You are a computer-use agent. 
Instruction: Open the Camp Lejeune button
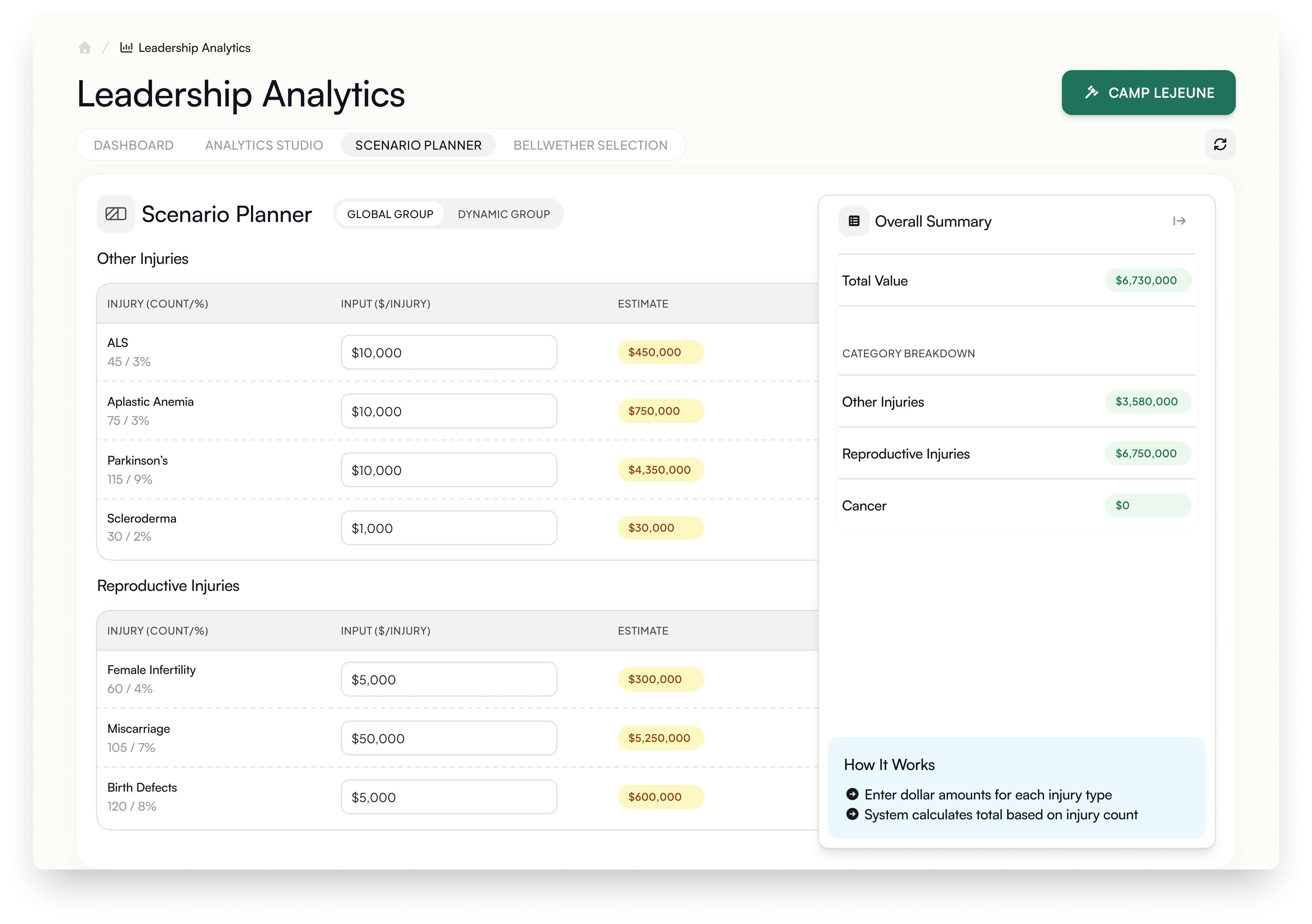tap(1148, 93)
